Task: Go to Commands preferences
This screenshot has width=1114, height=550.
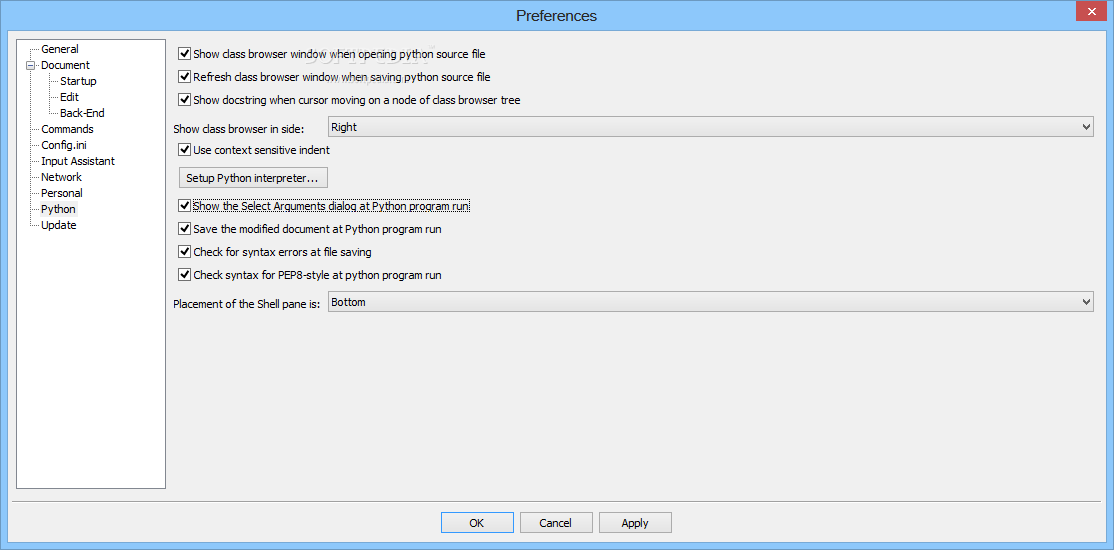Action: pos(67,129)
